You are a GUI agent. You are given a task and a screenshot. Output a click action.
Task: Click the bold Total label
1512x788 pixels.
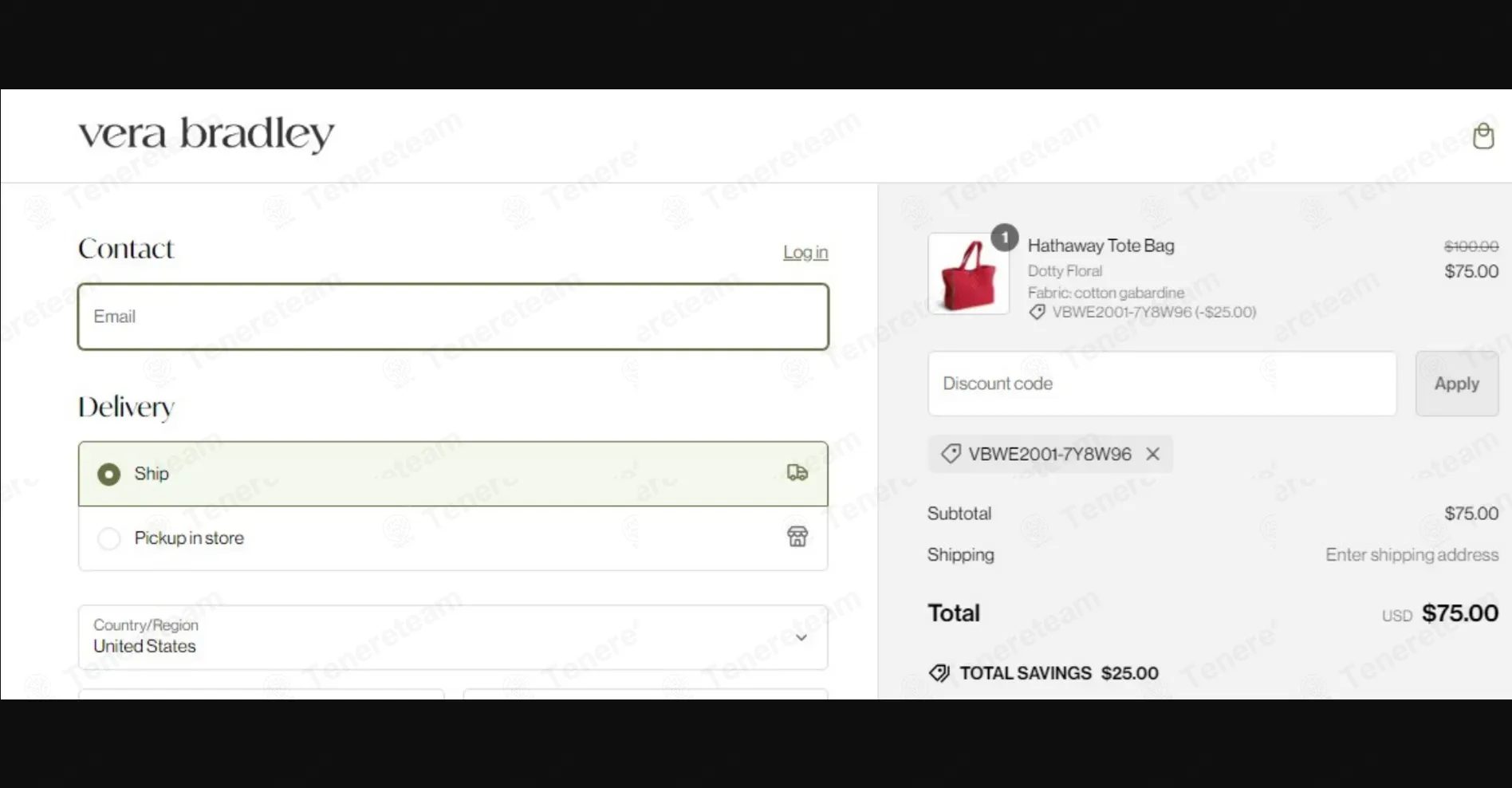[x=953, y=613]
